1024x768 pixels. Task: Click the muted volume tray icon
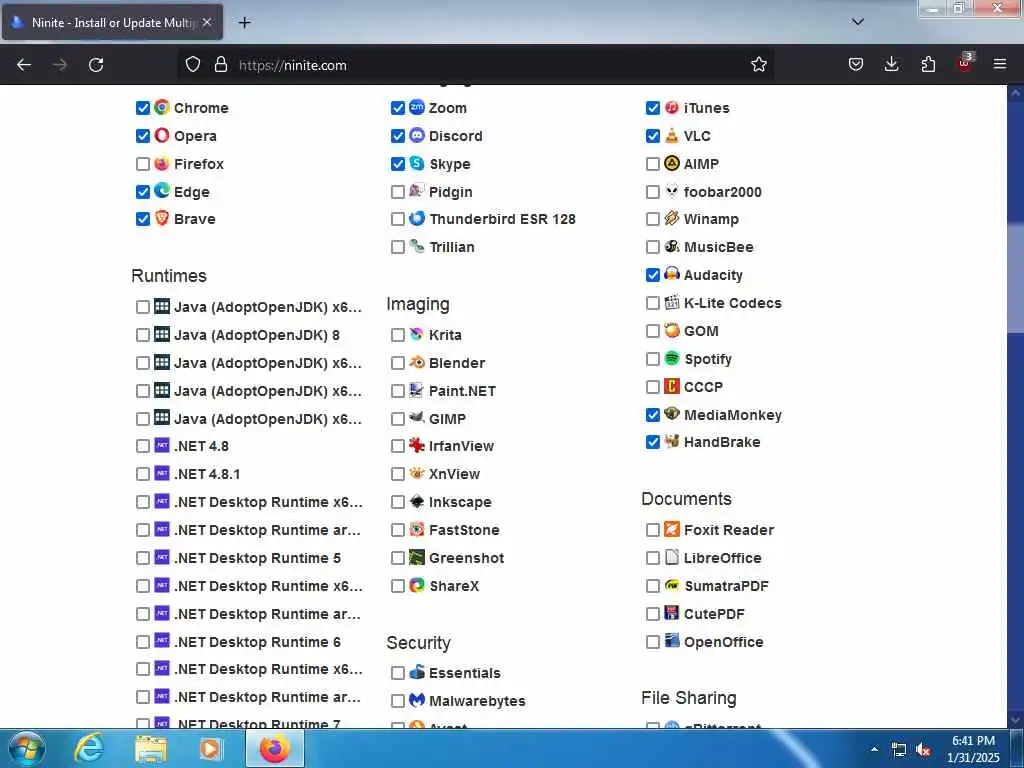tap(923, 750)
